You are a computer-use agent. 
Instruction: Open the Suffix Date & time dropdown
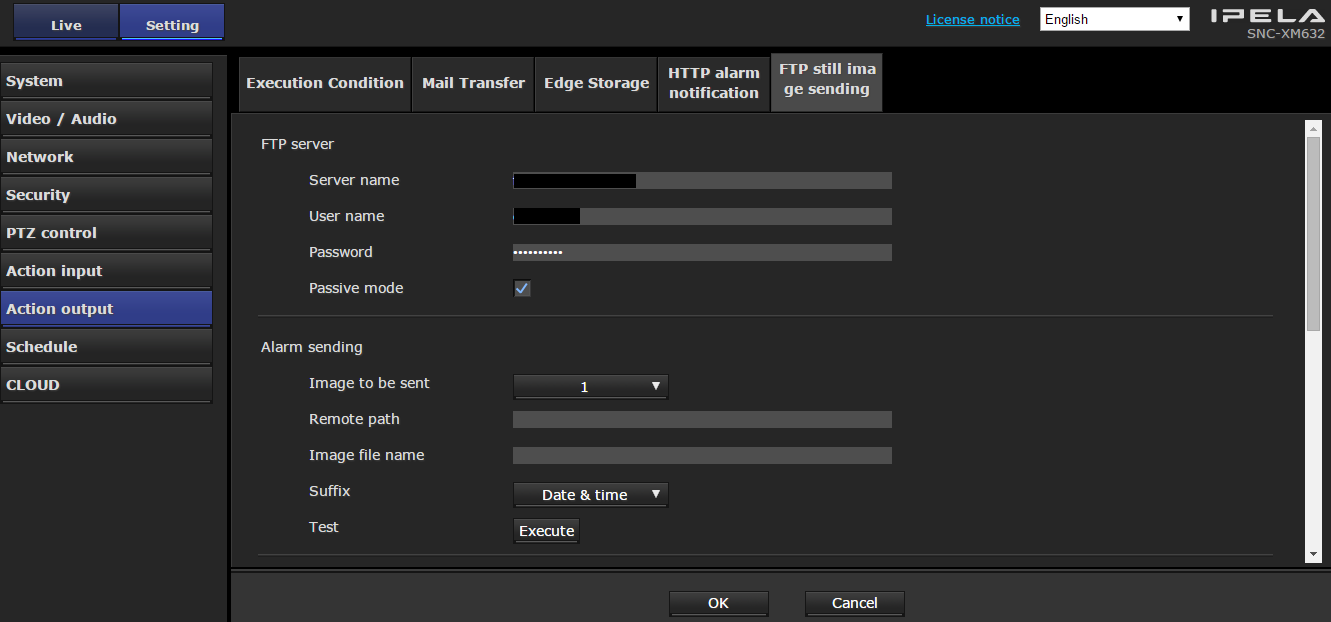(590, 495)
